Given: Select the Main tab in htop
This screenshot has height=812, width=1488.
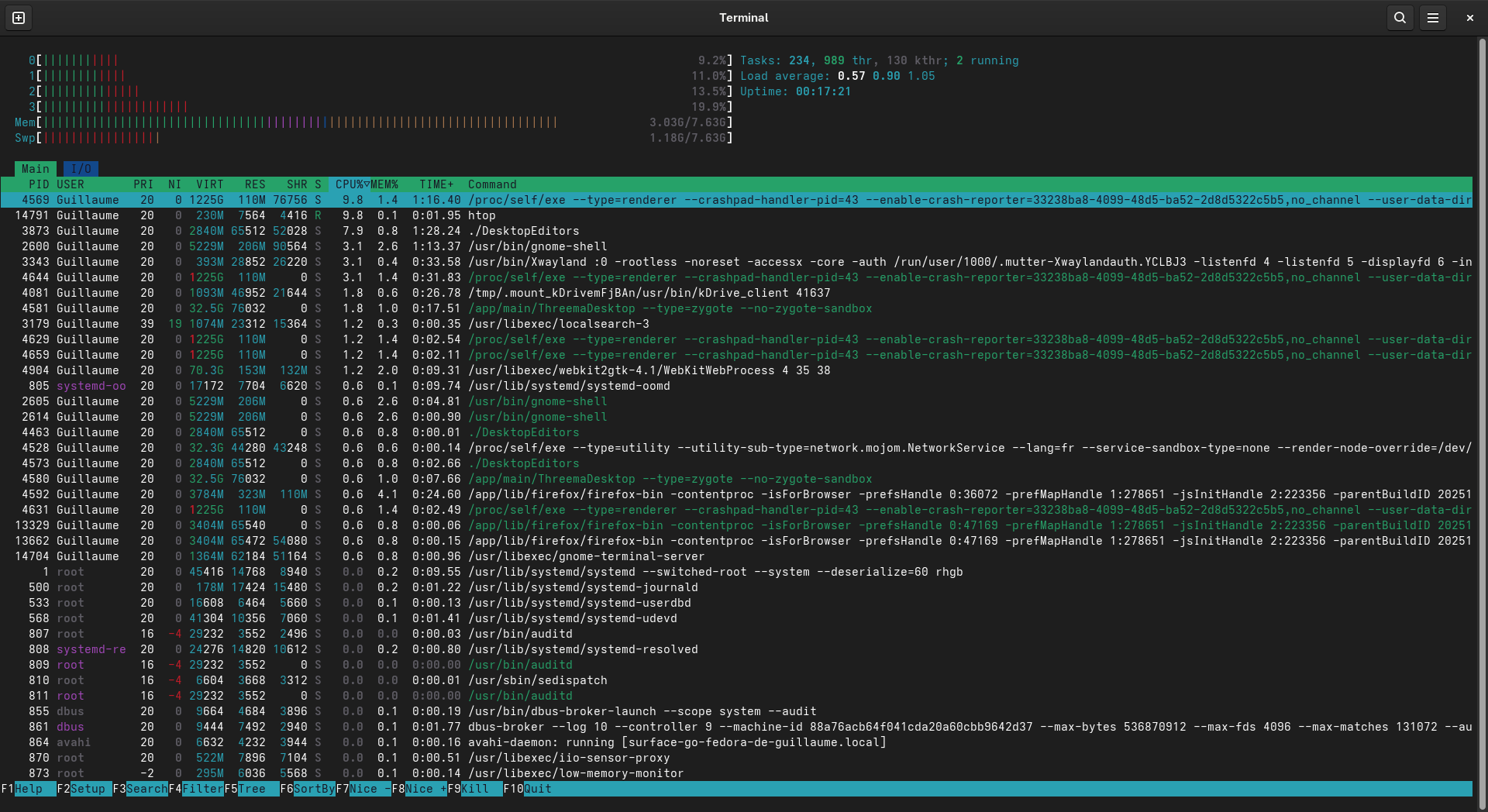Looking at the screenshot, I should point(35,169).
